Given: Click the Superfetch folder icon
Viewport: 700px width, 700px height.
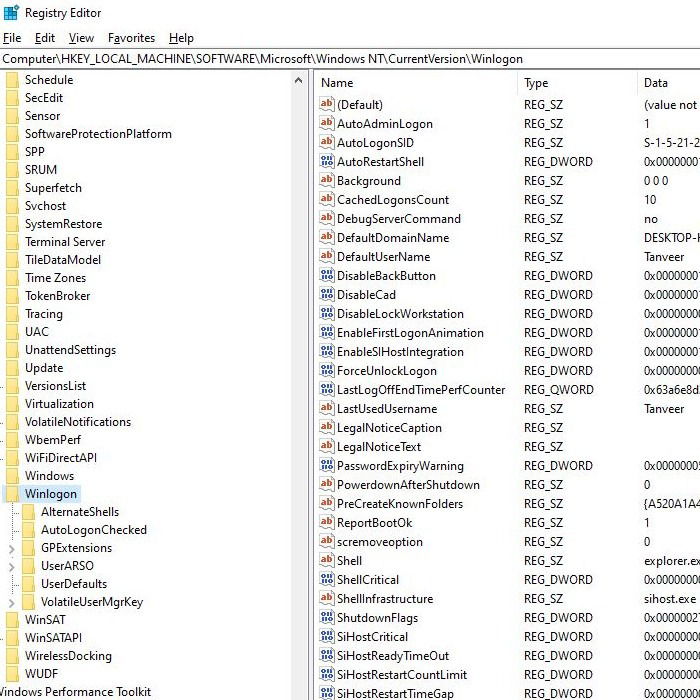Looking at the screenshot, I should pyautogui.click(x=12, y=188).
